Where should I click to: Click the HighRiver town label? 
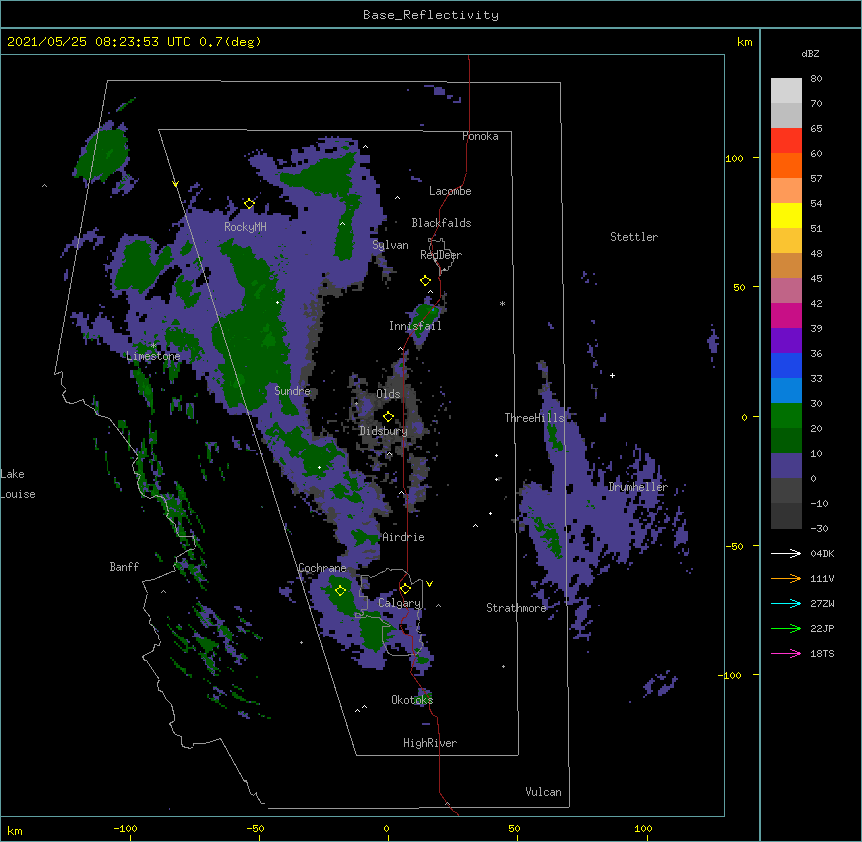point(430,743)
